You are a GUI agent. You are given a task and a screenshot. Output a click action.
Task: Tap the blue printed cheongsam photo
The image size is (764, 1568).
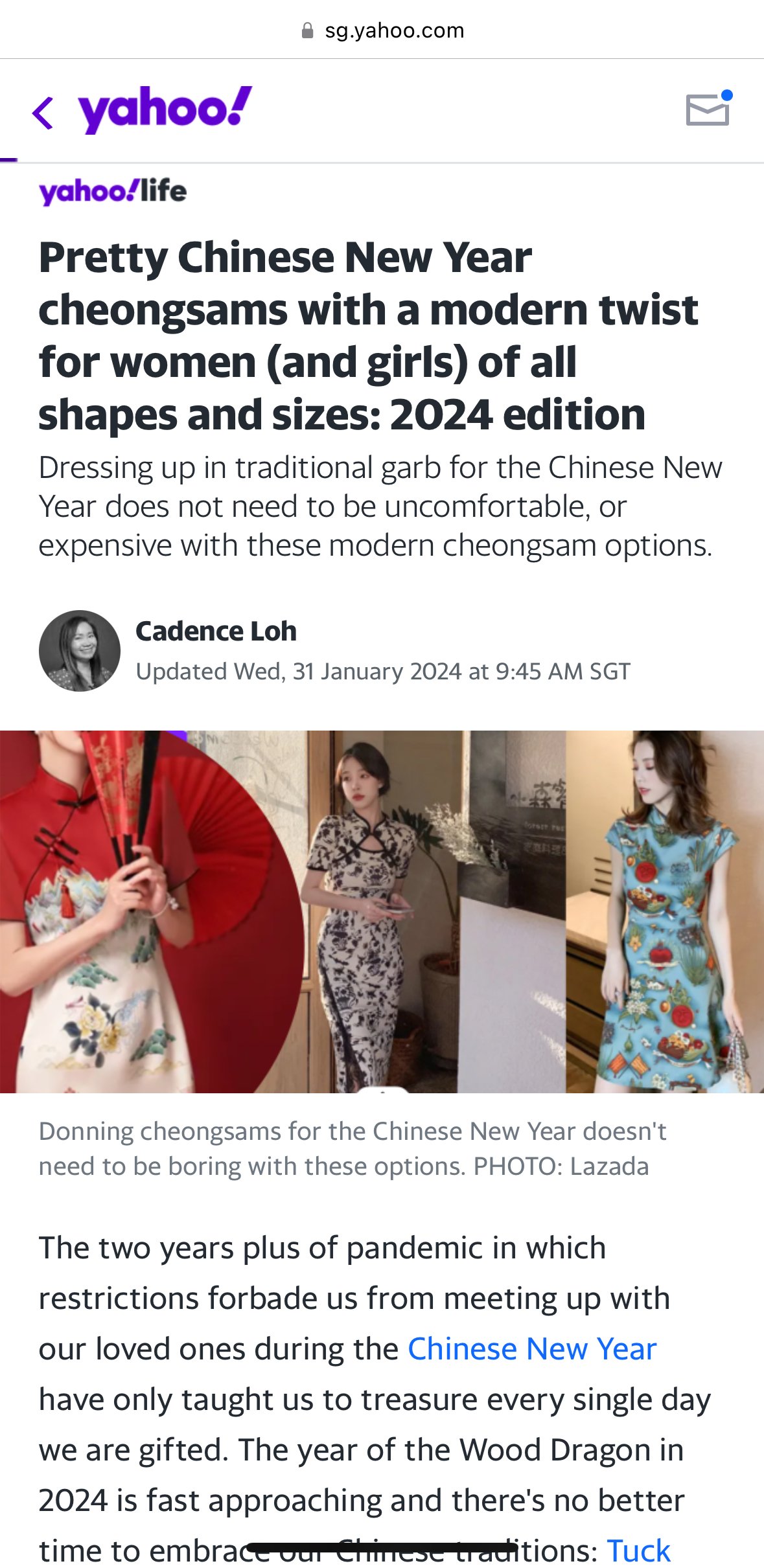(665, 911)
